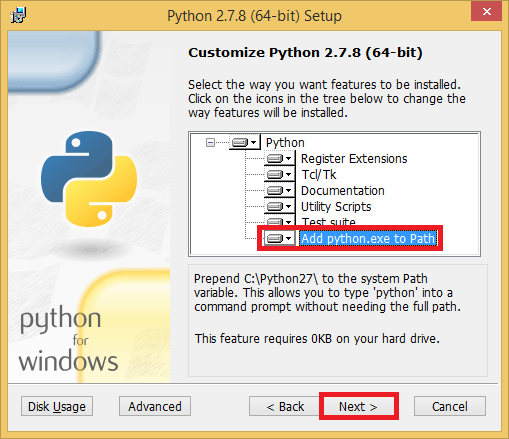This screenshot has width=509, height=439.
Task: Collapse the Python tree node
Action: point(210,143)
